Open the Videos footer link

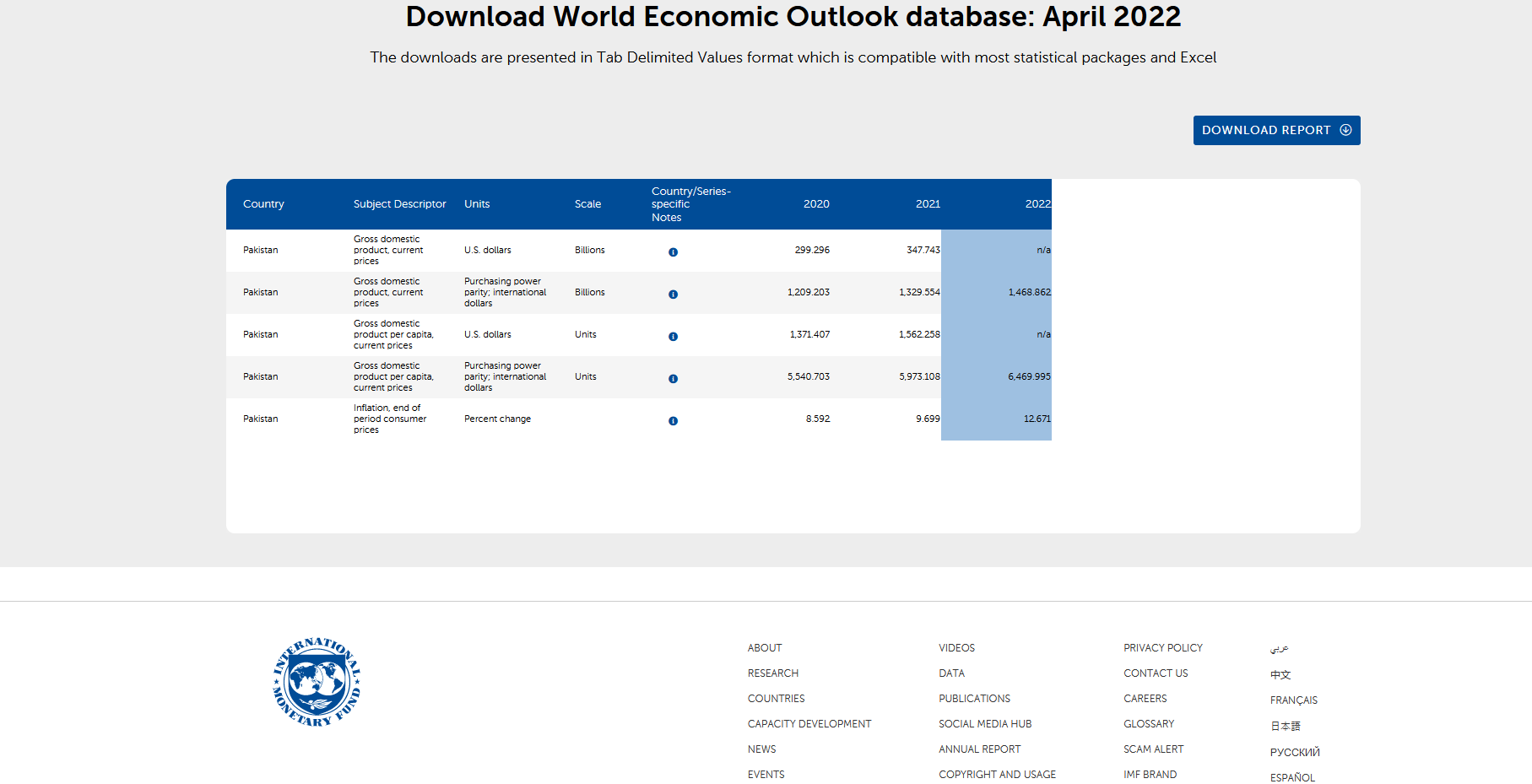pos(956,648)
